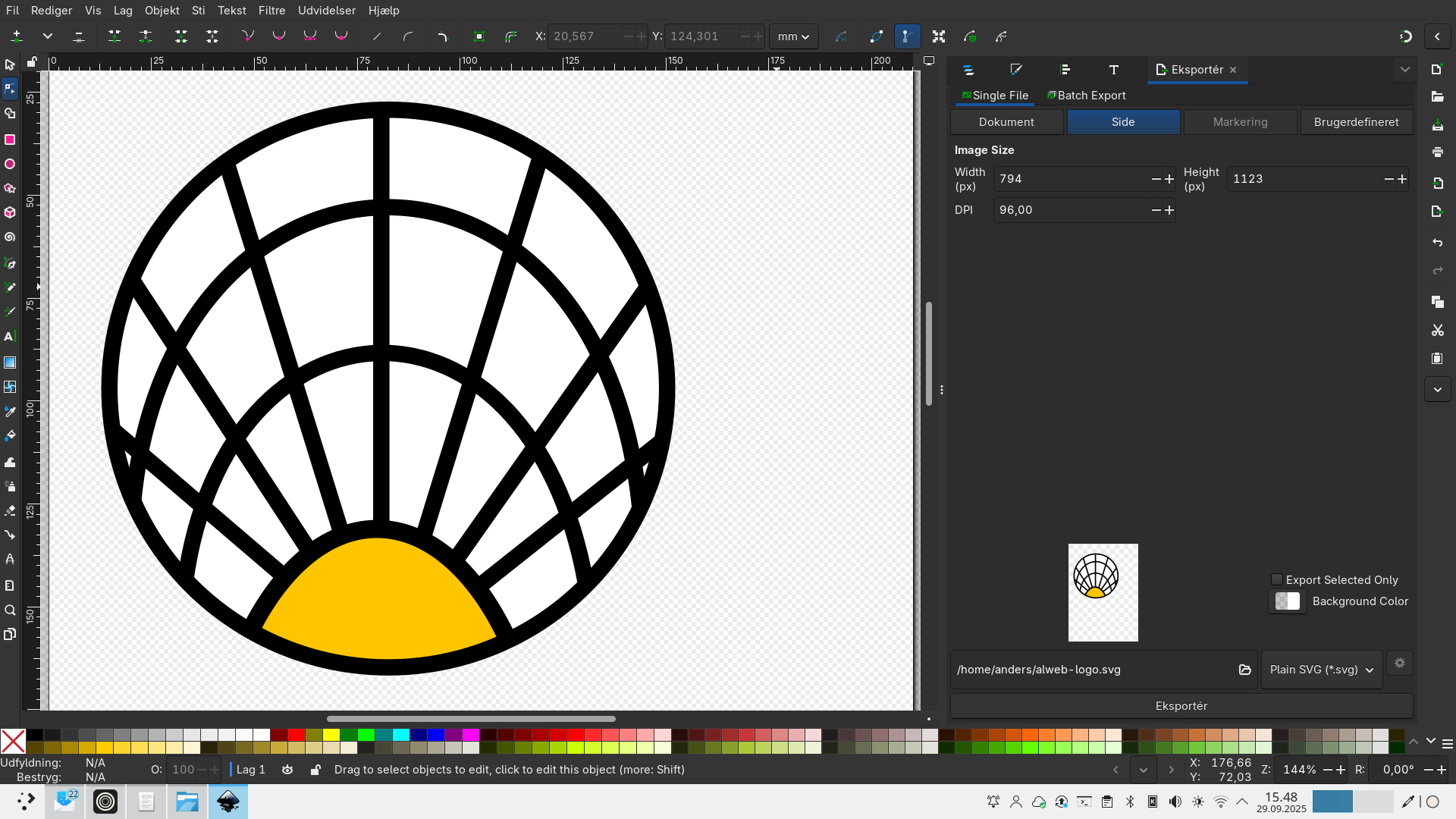The image size is (1456, 819).
Task: Select the Gradient tool
Action: [x=10, y=362]
